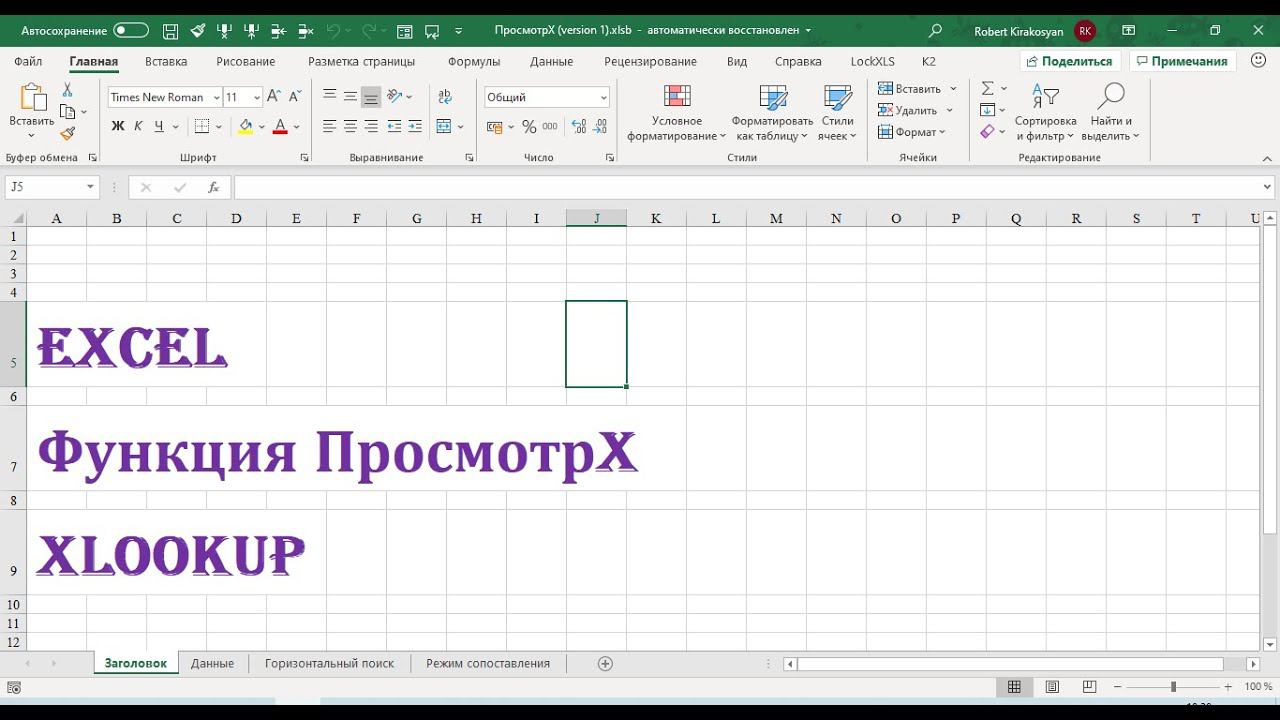Toggle align text left

point(329,126)
